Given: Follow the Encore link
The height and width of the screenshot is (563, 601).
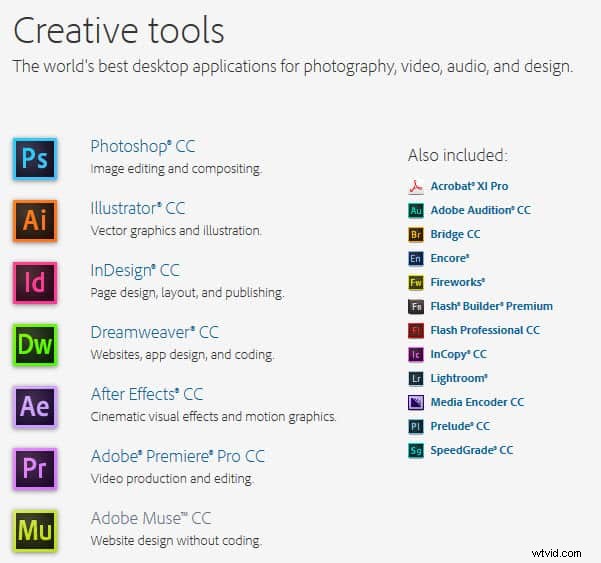Looking at the screenshot, I should pos(450,258).
